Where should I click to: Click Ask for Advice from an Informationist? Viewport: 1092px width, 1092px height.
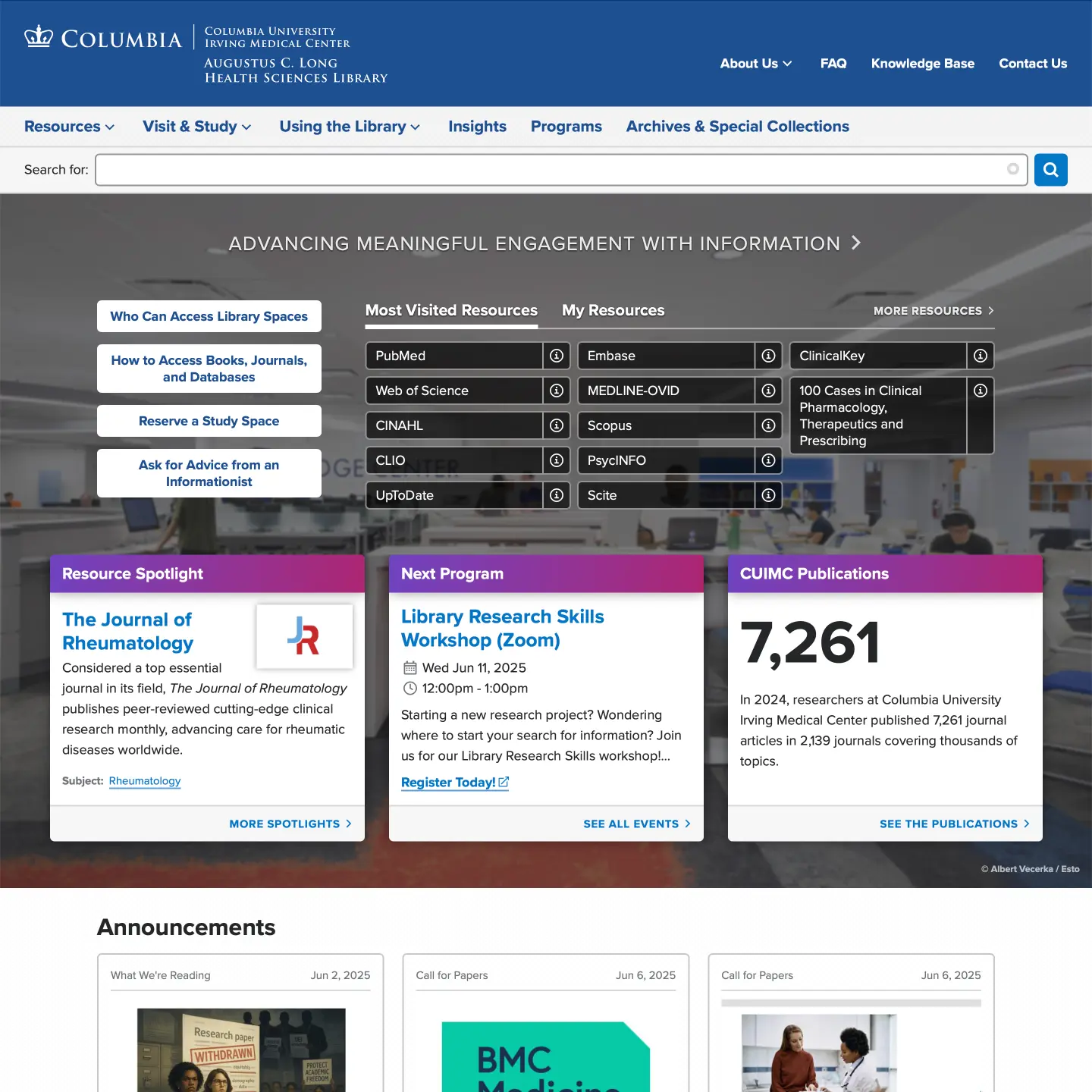pos(209,473)
